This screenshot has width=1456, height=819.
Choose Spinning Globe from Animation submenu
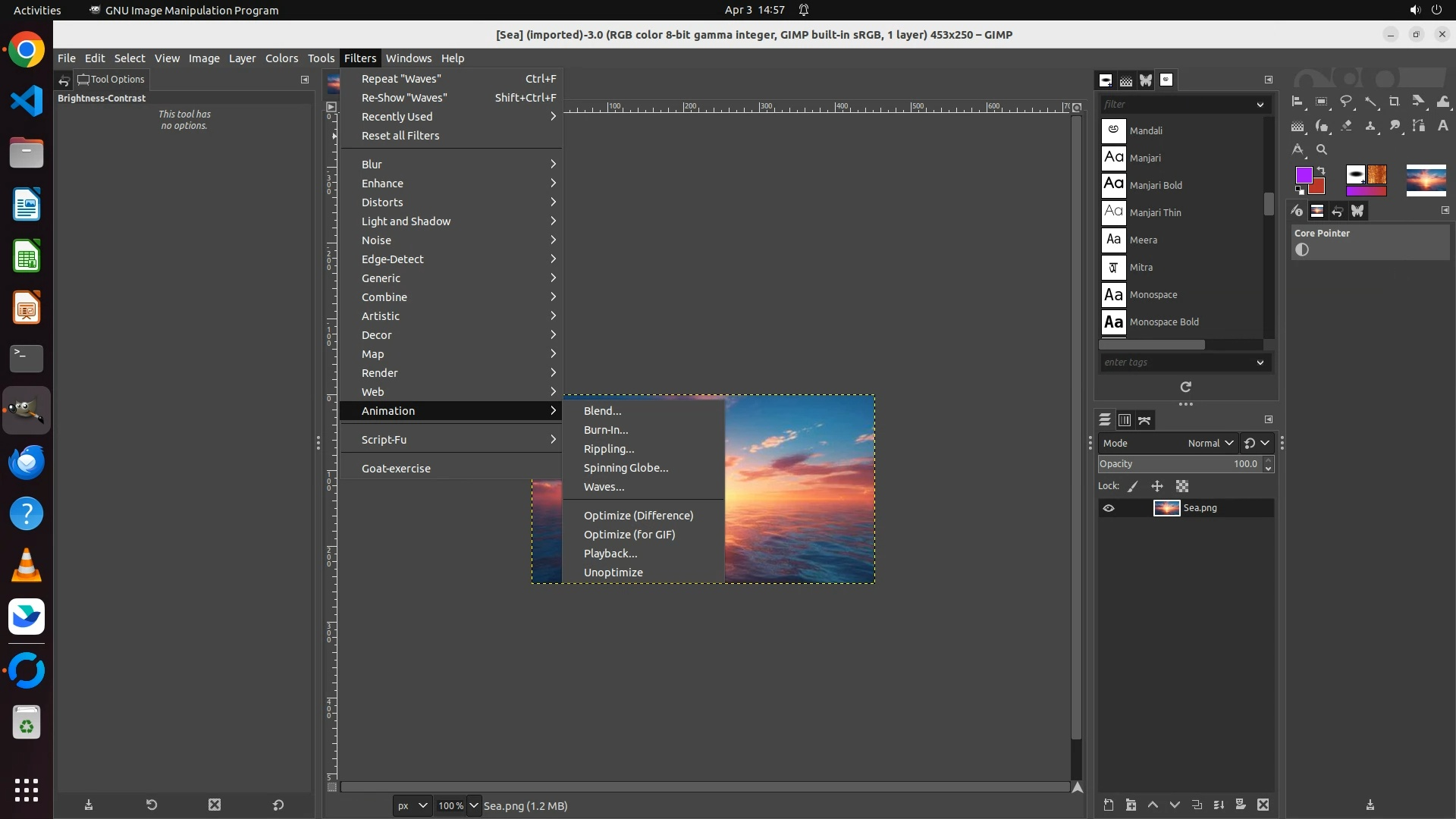626,468
